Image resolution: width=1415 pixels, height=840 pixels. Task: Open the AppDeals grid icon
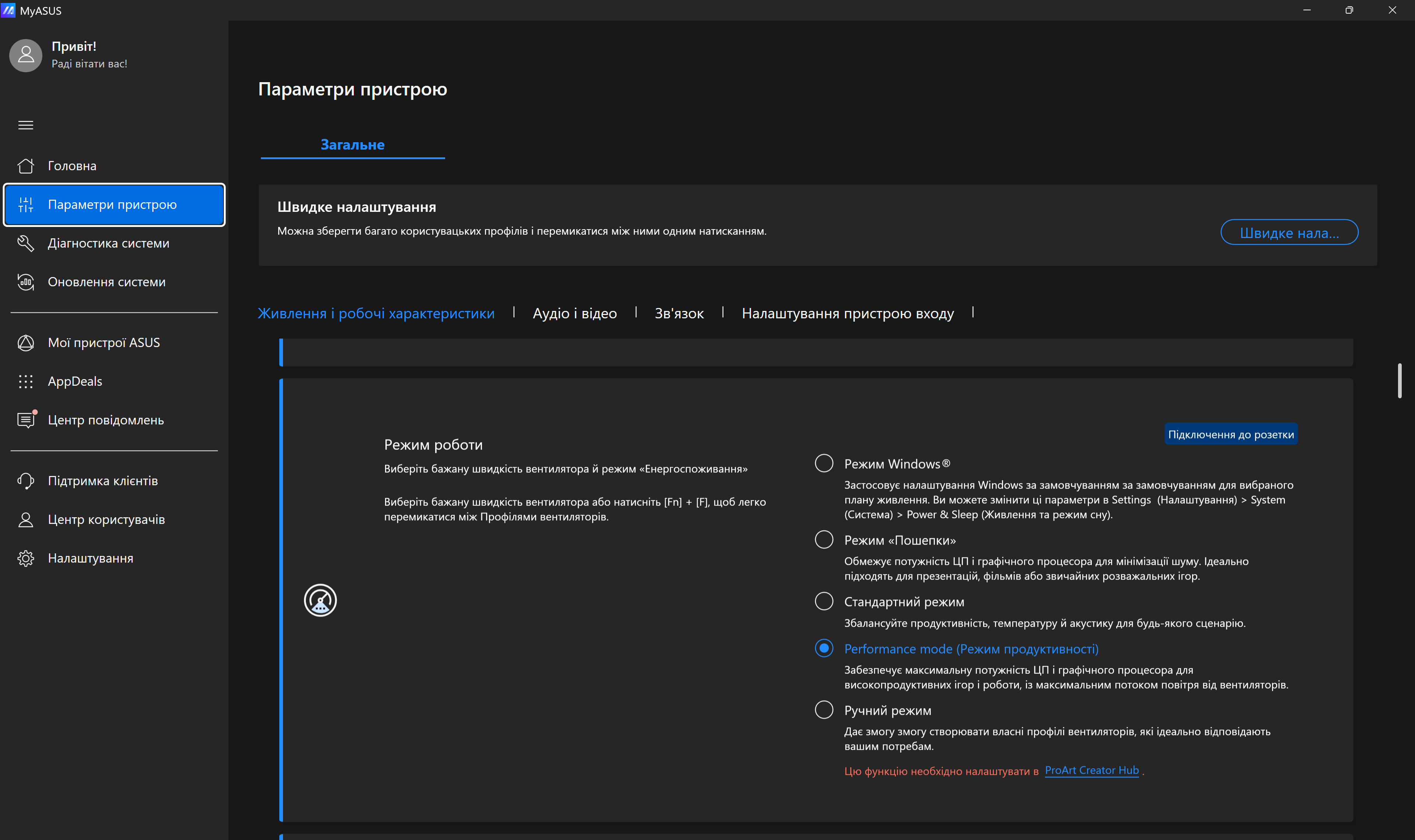coord(25,382)
